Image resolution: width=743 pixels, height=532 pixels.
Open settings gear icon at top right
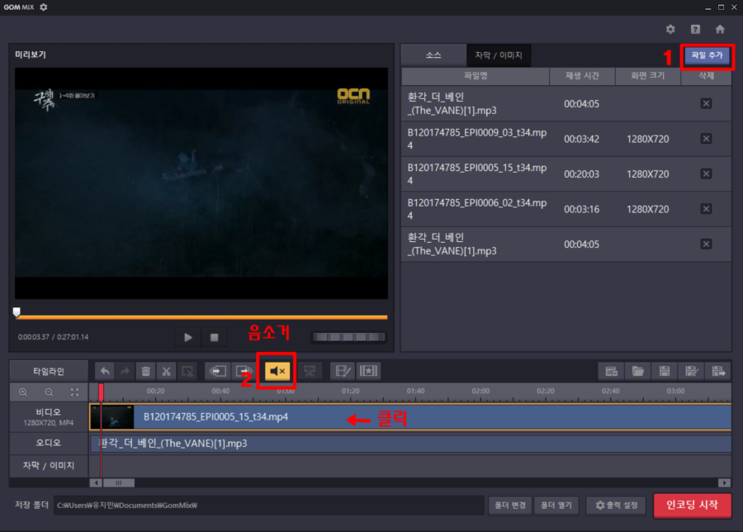670,29
